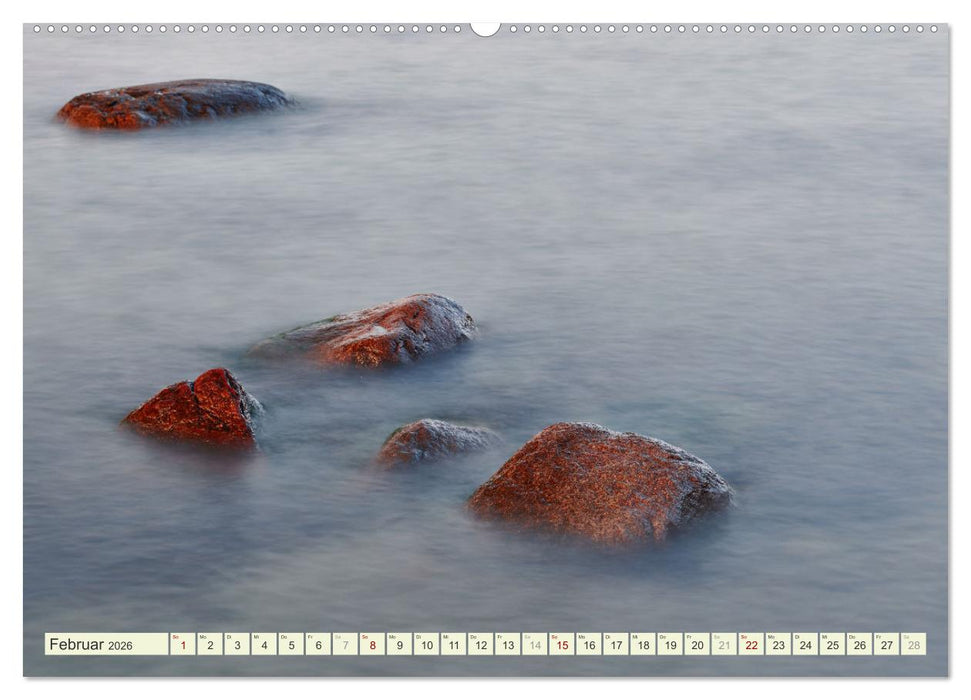971x700 pixels.
Task: Click the Mo weekday label above 2
Action: (x=203, y=636)
